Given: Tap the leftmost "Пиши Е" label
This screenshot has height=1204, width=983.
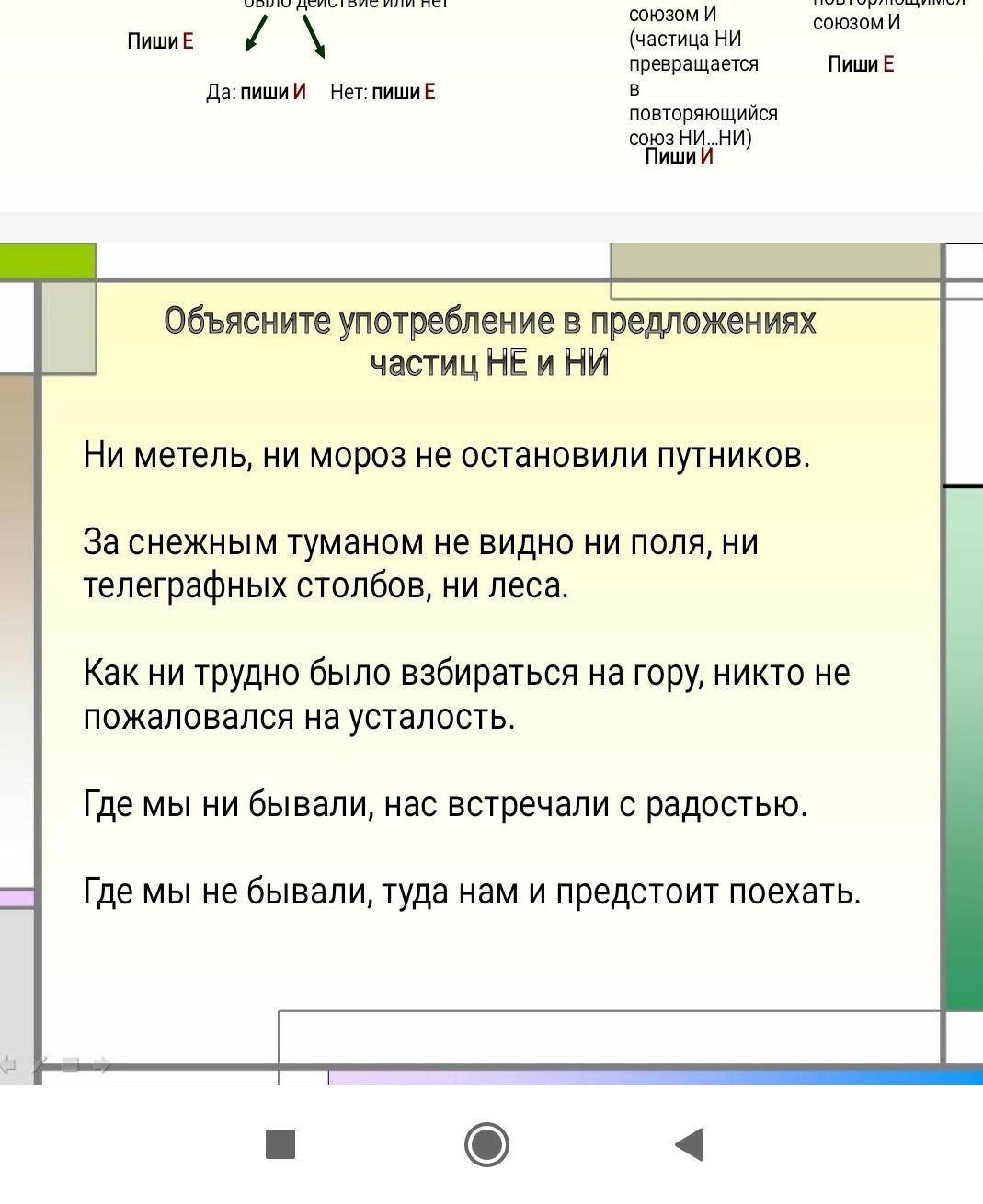Looking at the screenshot, I should pyautogui.click(x=161, y=41).
